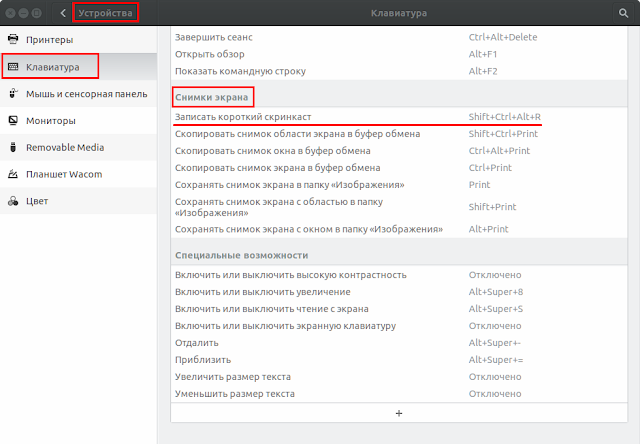Image resolution: width=640 pixels, height=444 pixels.
Task: Click the mouse and touchpad icon
Action: pyautogui.click(x=13, y=93)
